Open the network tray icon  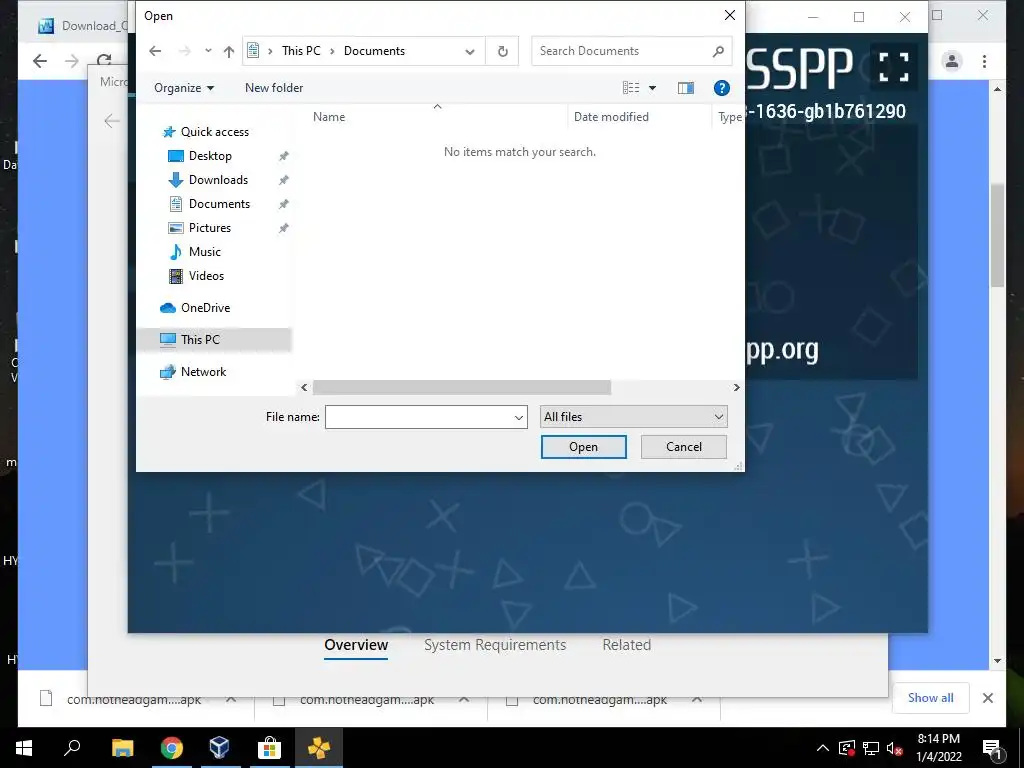click(x=871, y=748)
